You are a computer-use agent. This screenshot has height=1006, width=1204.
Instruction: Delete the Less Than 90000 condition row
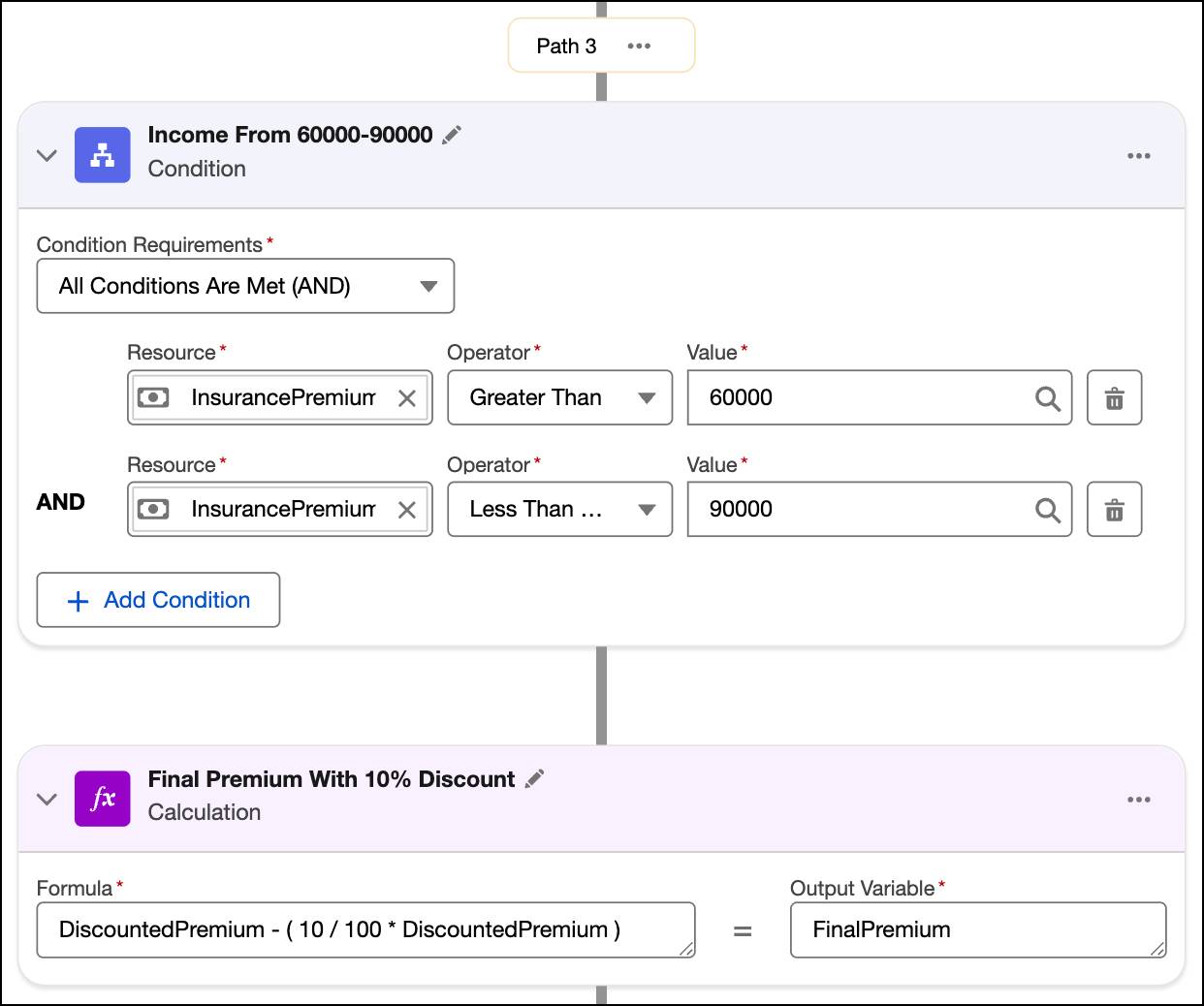[1115, 509]
